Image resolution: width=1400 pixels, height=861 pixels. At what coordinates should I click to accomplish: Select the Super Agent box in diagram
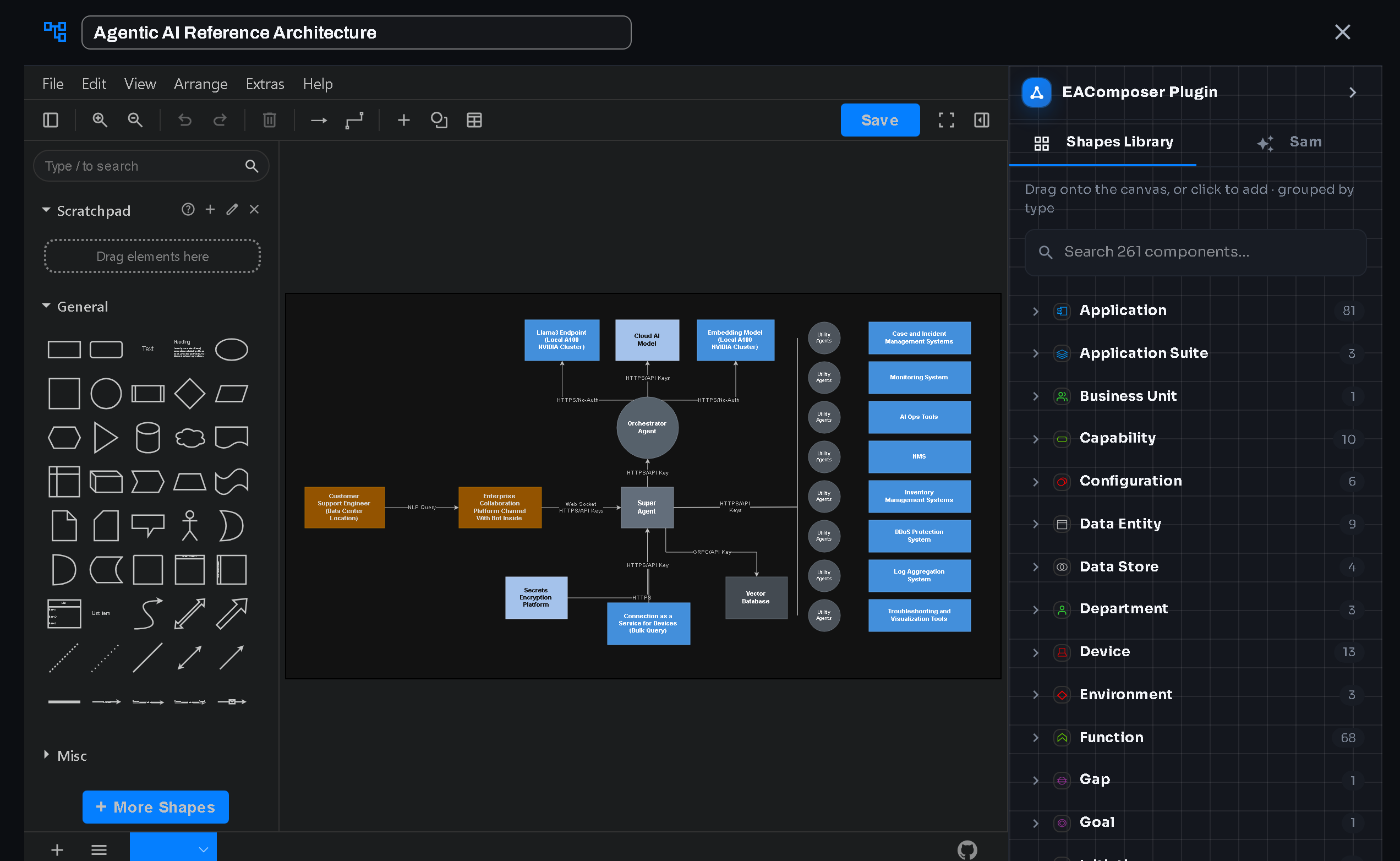(x=647, y=508)
